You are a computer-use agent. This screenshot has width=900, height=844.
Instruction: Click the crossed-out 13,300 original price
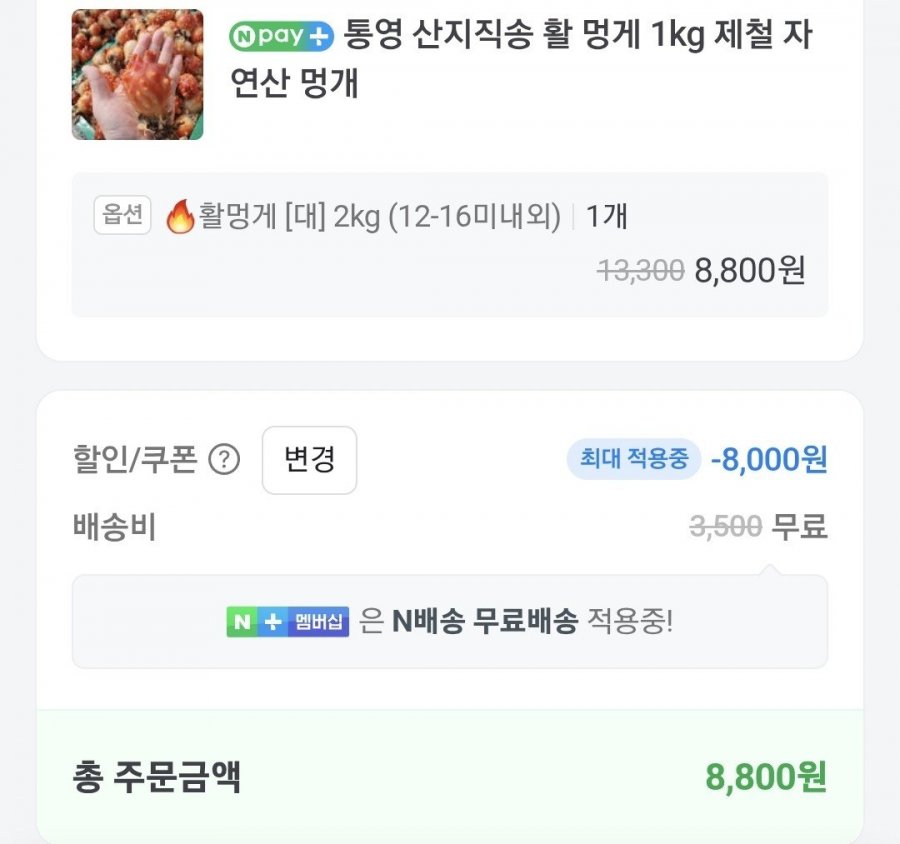click(x=640, y=270)
